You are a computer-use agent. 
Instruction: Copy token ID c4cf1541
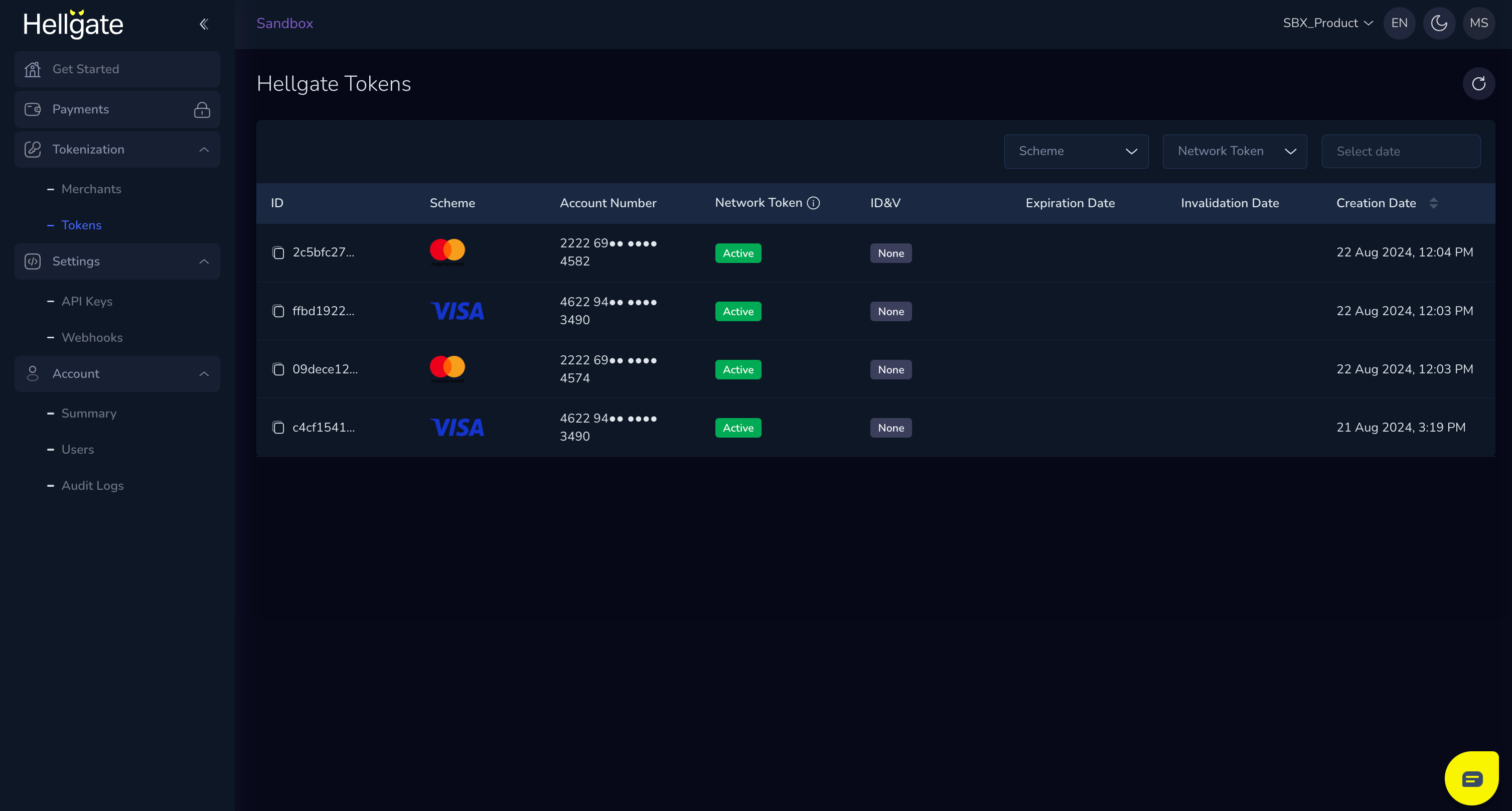(x=278, y=428)
